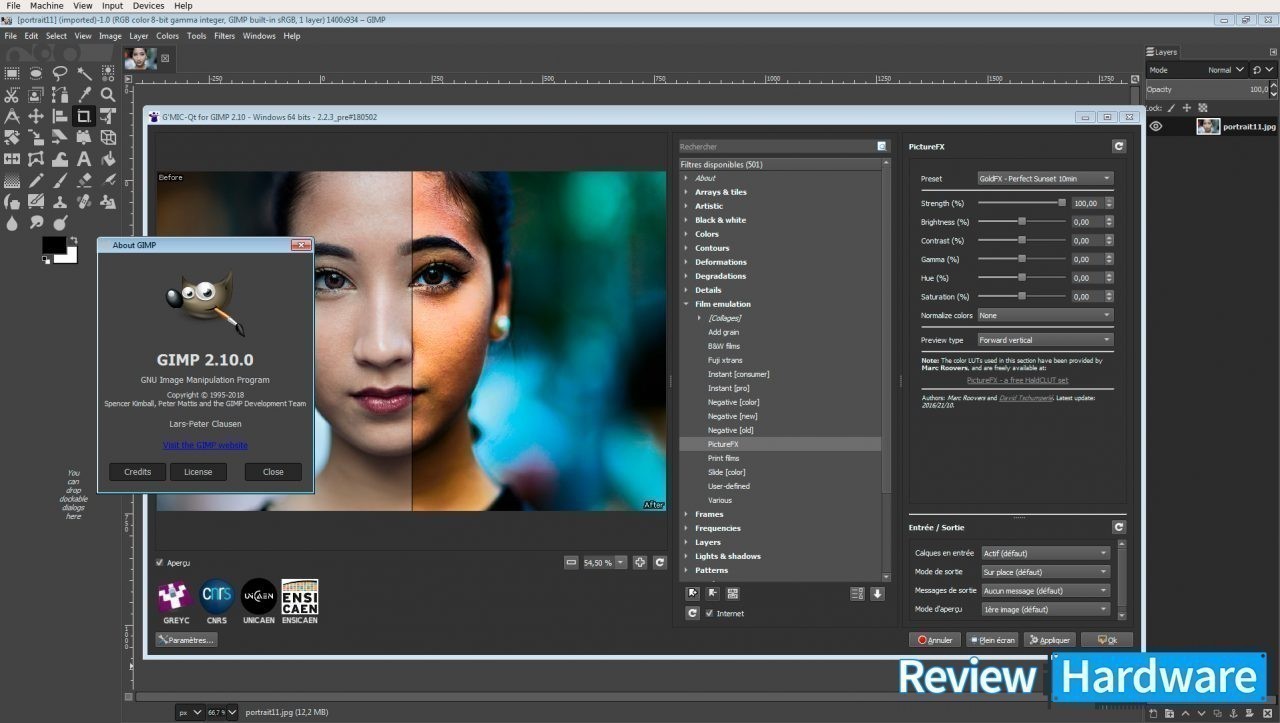Click the Annuler button
1280x723 pixels.
point(935,640)
